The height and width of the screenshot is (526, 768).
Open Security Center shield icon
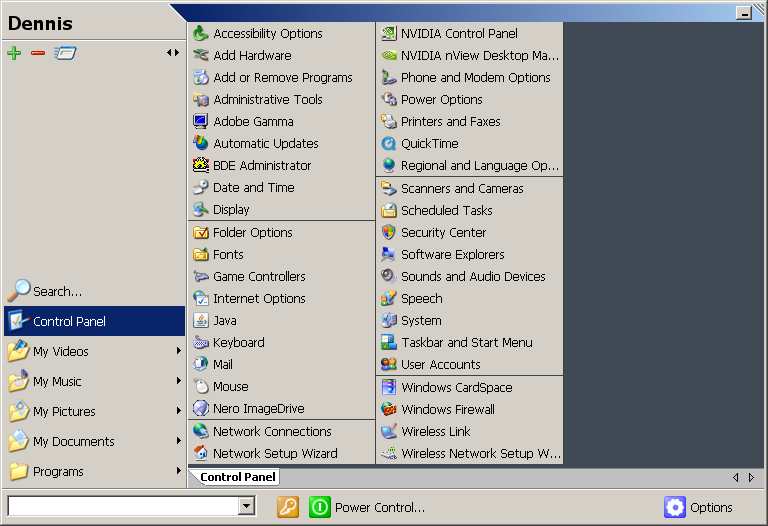pyautogui.click(x=388, y=232)
